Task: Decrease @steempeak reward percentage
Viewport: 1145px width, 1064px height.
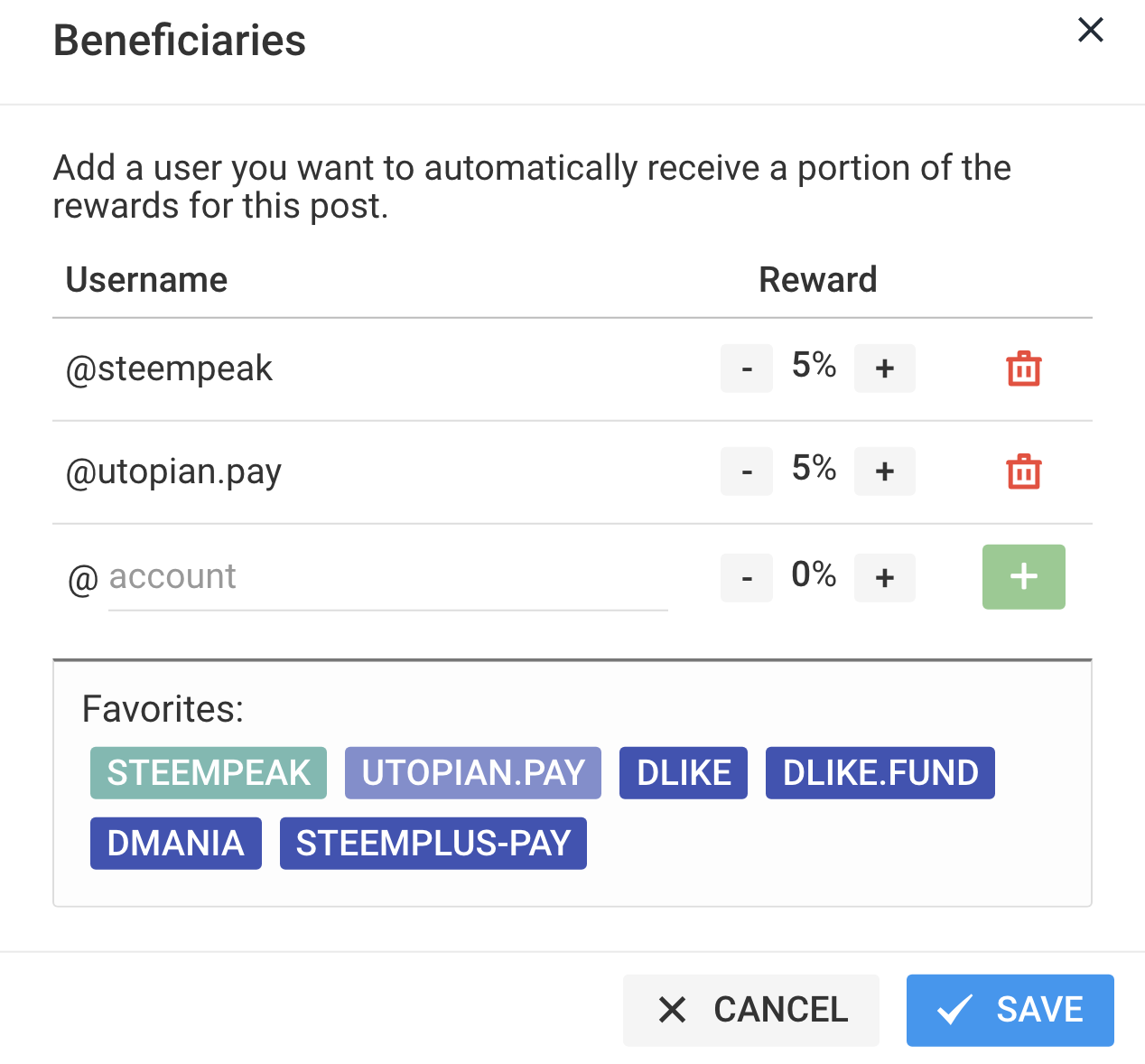Action: [x=747, y=369]
